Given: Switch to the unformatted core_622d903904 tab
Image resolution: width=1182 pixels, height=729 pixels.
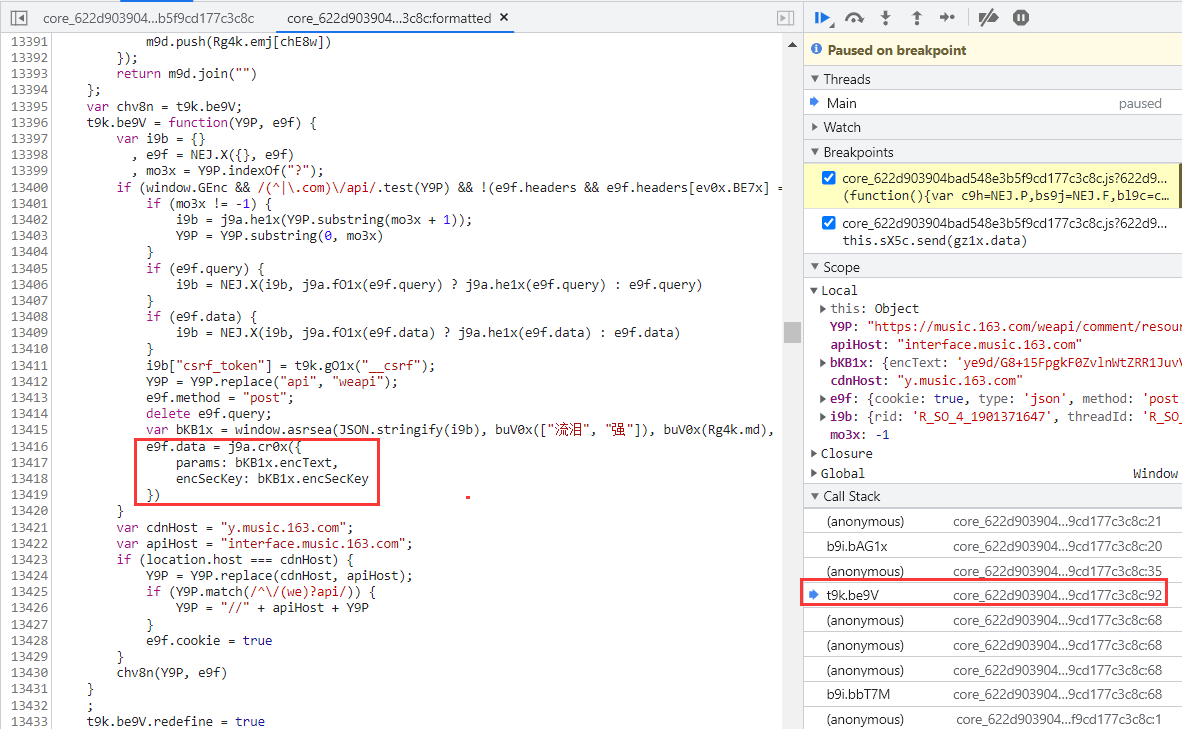Looking at the screenshot, I should 148,18.
